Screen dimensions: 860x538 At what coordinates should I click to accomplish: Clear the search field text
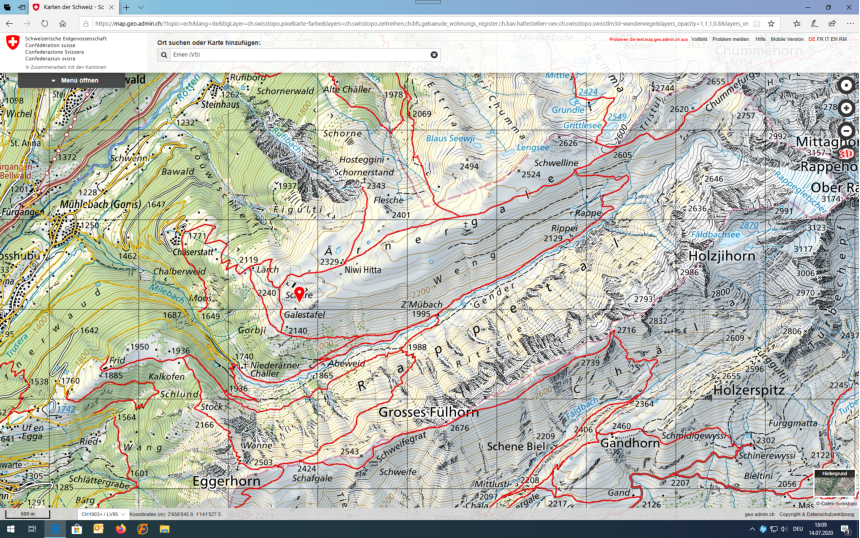[434, 55]
